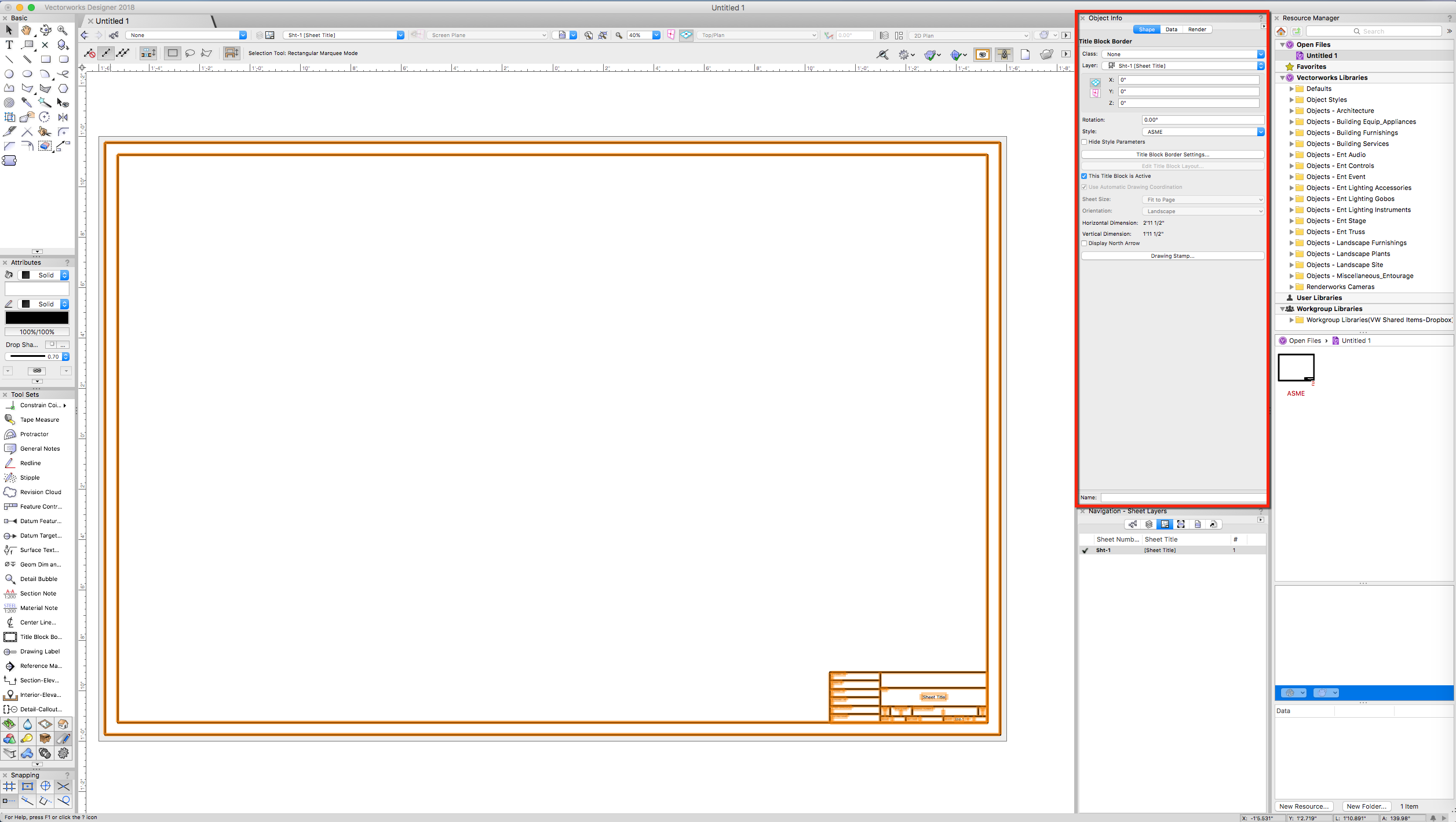Uncheck This Title Block is Active
Image resolution: width=1456 pixels, height=822 pixels.
1084,176
